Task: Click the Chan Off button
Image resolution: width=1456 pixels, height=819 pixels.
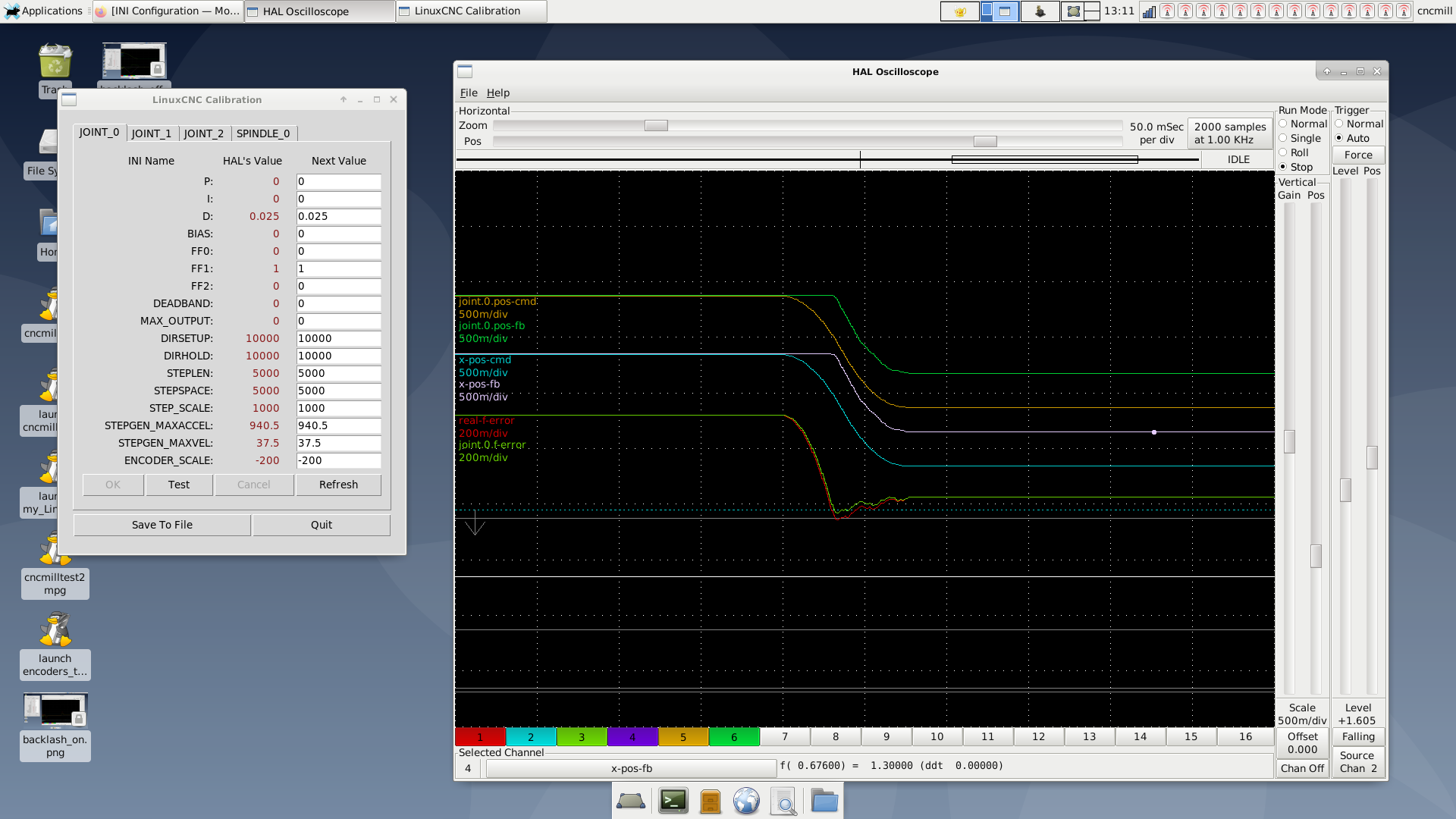Action: click(1302, 768)
